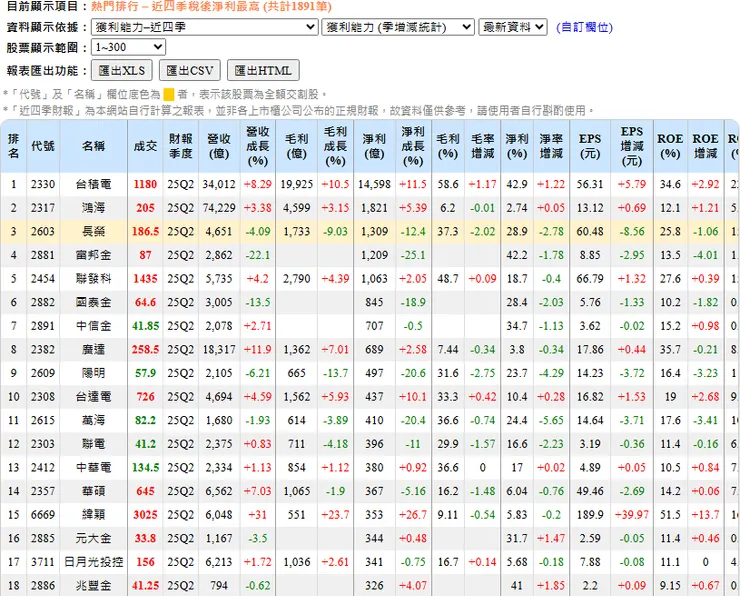
Task: Sort by the 毛利成長(%) column header
Action: tap(335, 146)
